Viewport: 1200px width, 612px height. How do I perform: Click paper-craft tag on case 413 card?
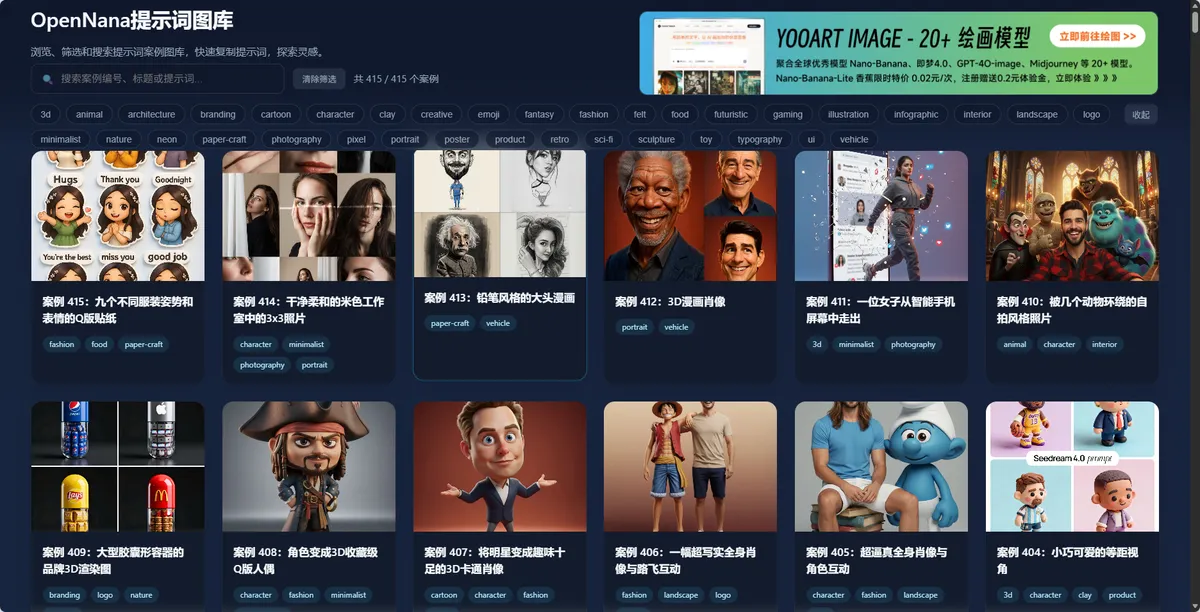click(450, 323)
